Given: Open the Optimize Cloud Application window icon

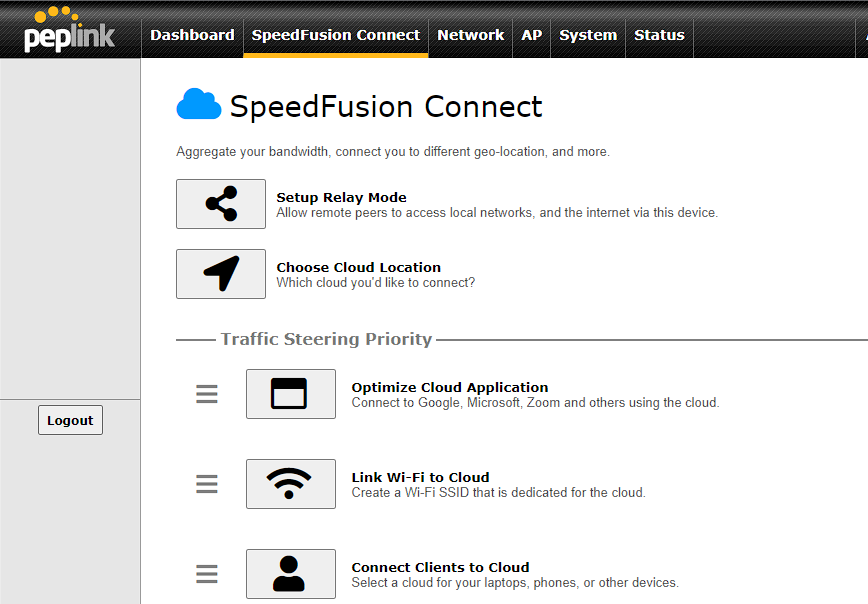Looking at the screenshot, I should tap(290, 394).
